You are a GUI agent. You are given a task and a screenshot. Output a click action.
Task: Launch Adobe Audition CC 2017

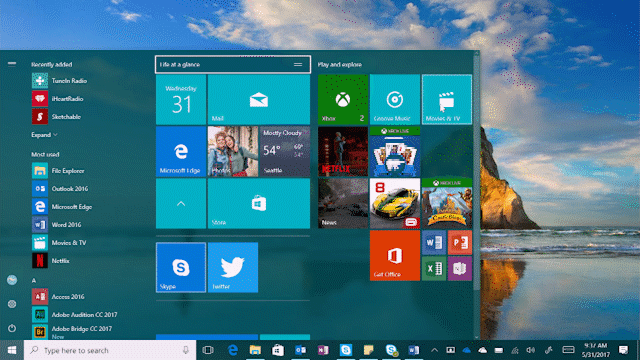[x=74, y=314]
